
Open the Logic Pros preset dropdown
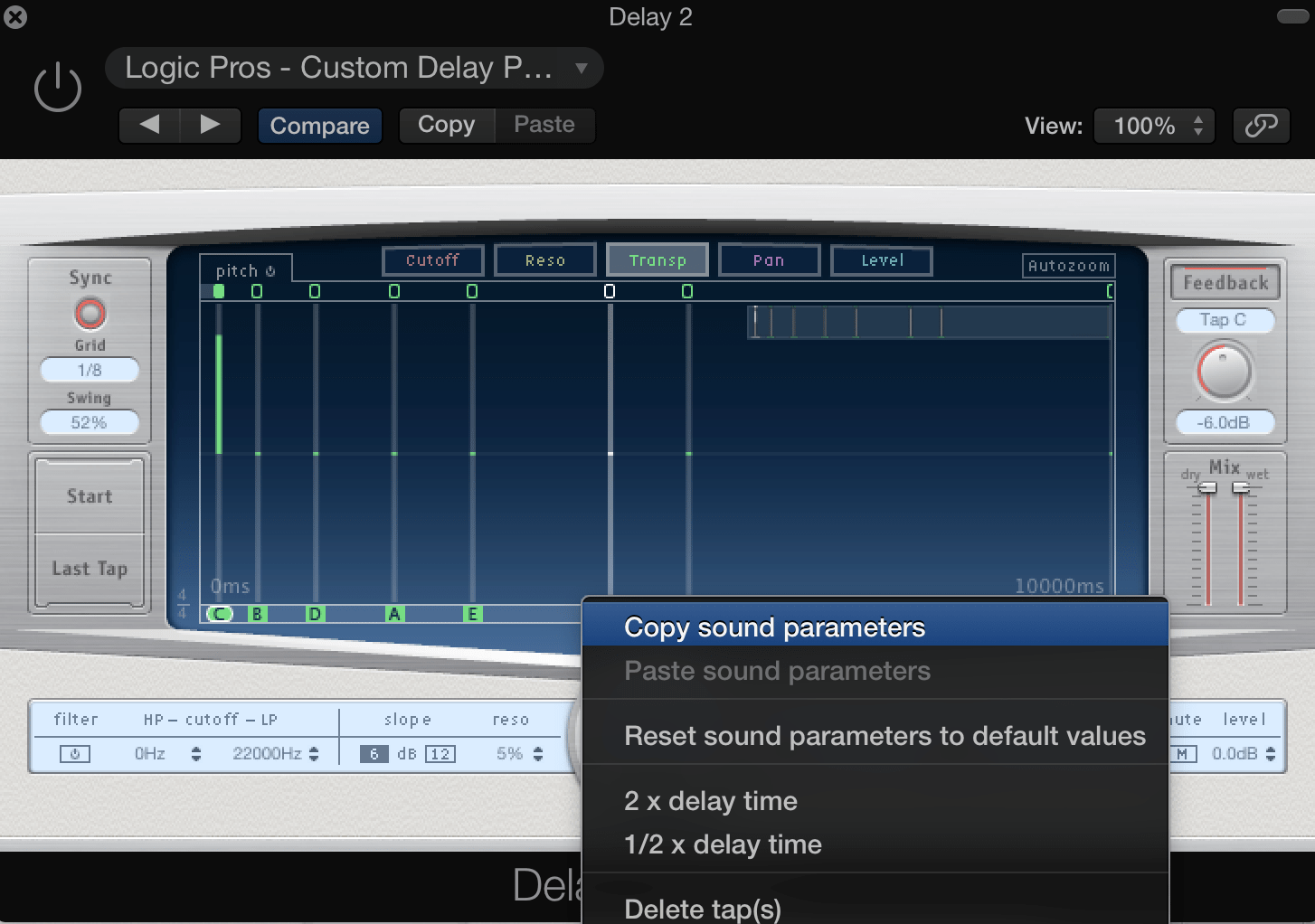point(355,68)
